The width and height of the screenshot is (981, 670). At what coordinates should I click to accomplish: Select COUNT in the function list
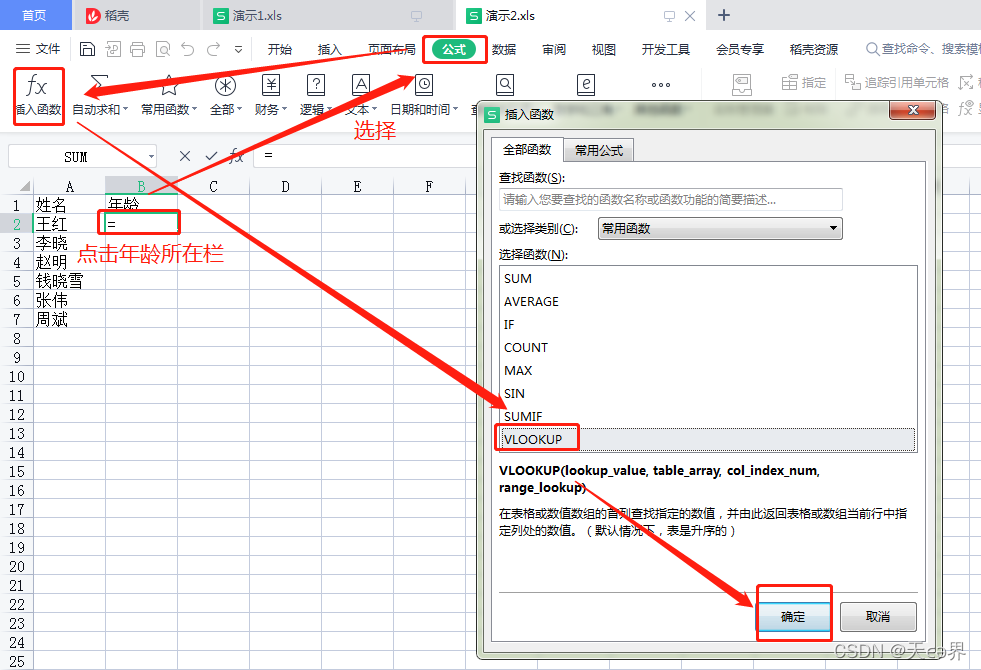click(x=708, y=347)
